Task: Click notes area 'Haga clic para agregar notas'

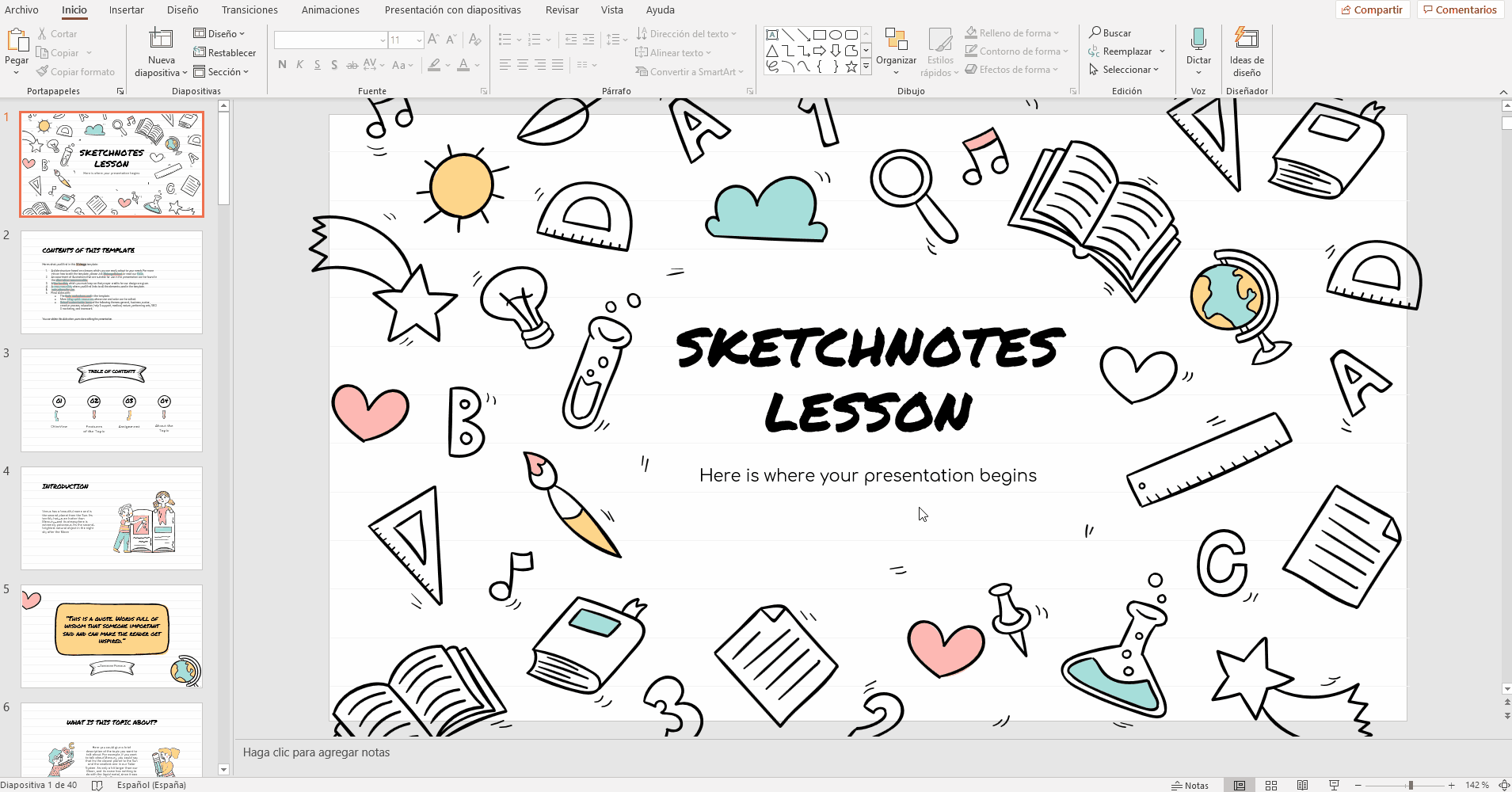Action: pyautogui.click(x=316, y=752)
